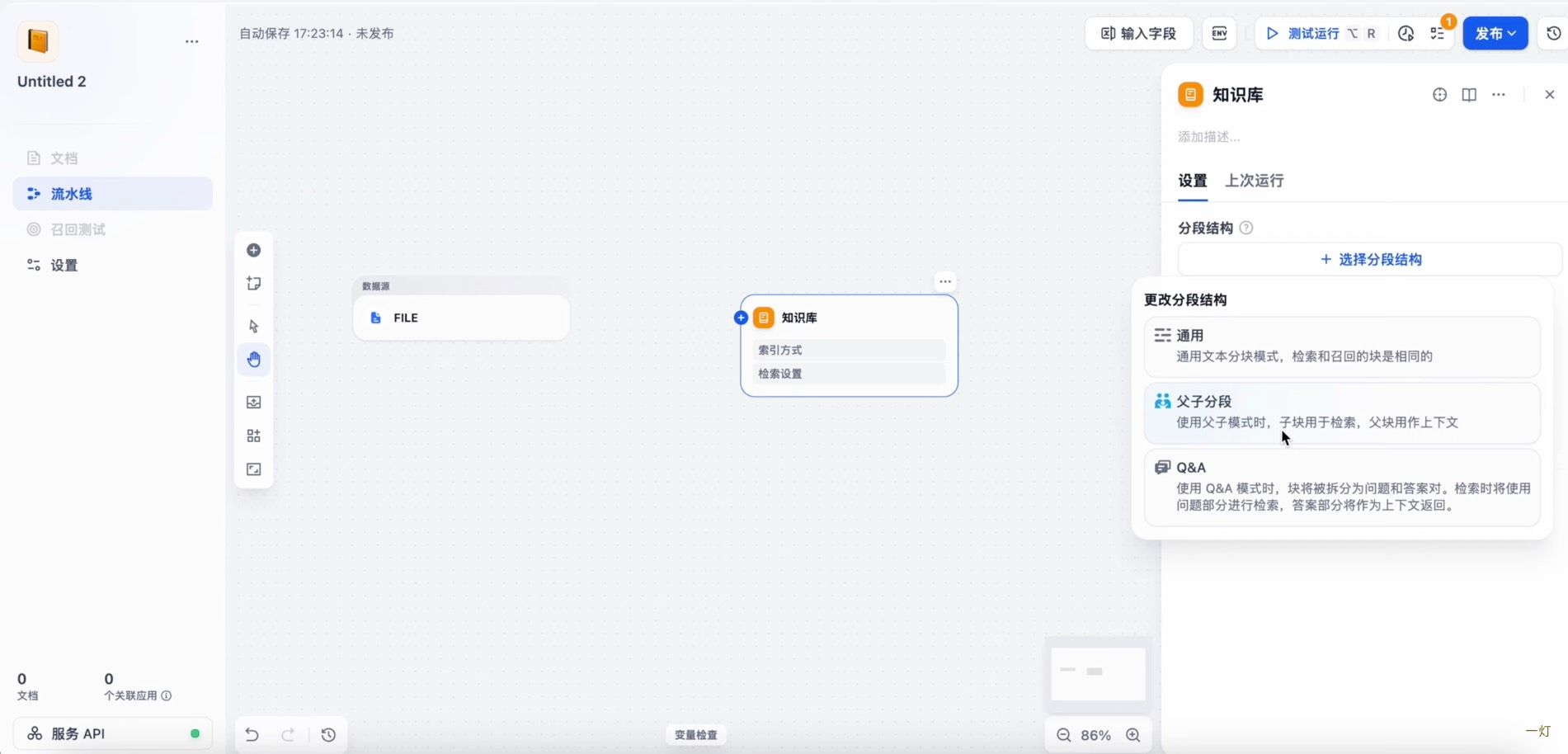
Task: Click the organize nodes icon
Action: tap(254, 436)
